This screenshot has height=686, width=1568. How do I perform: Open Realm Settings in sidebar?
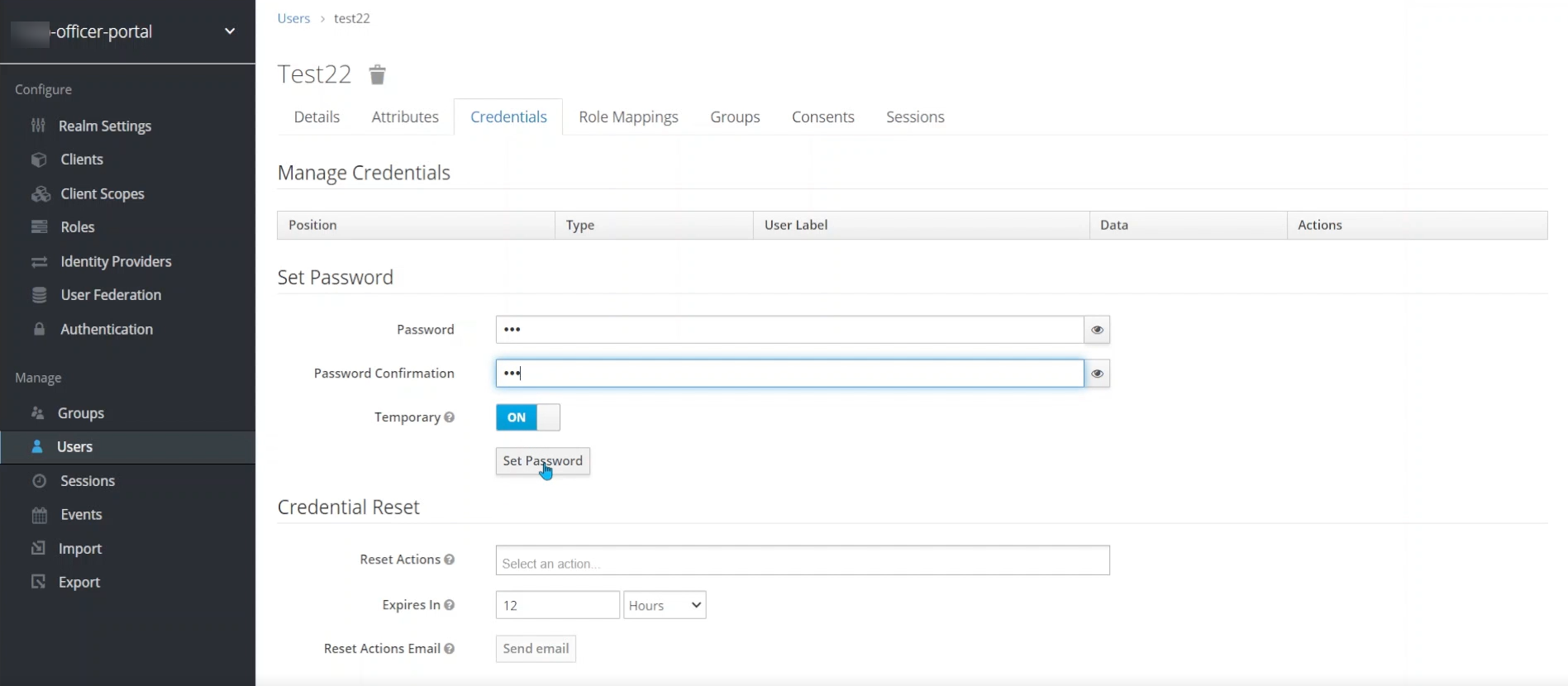[x=104, y=126]
